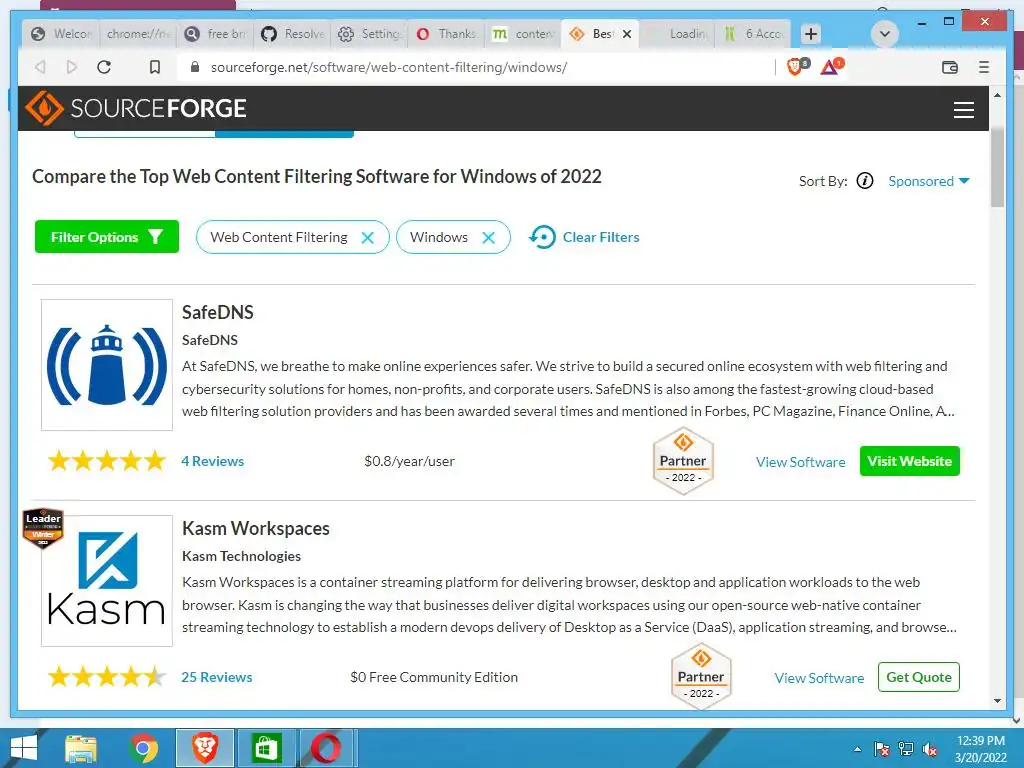
Task: Close the active Best tab
Action: point(627,34)
